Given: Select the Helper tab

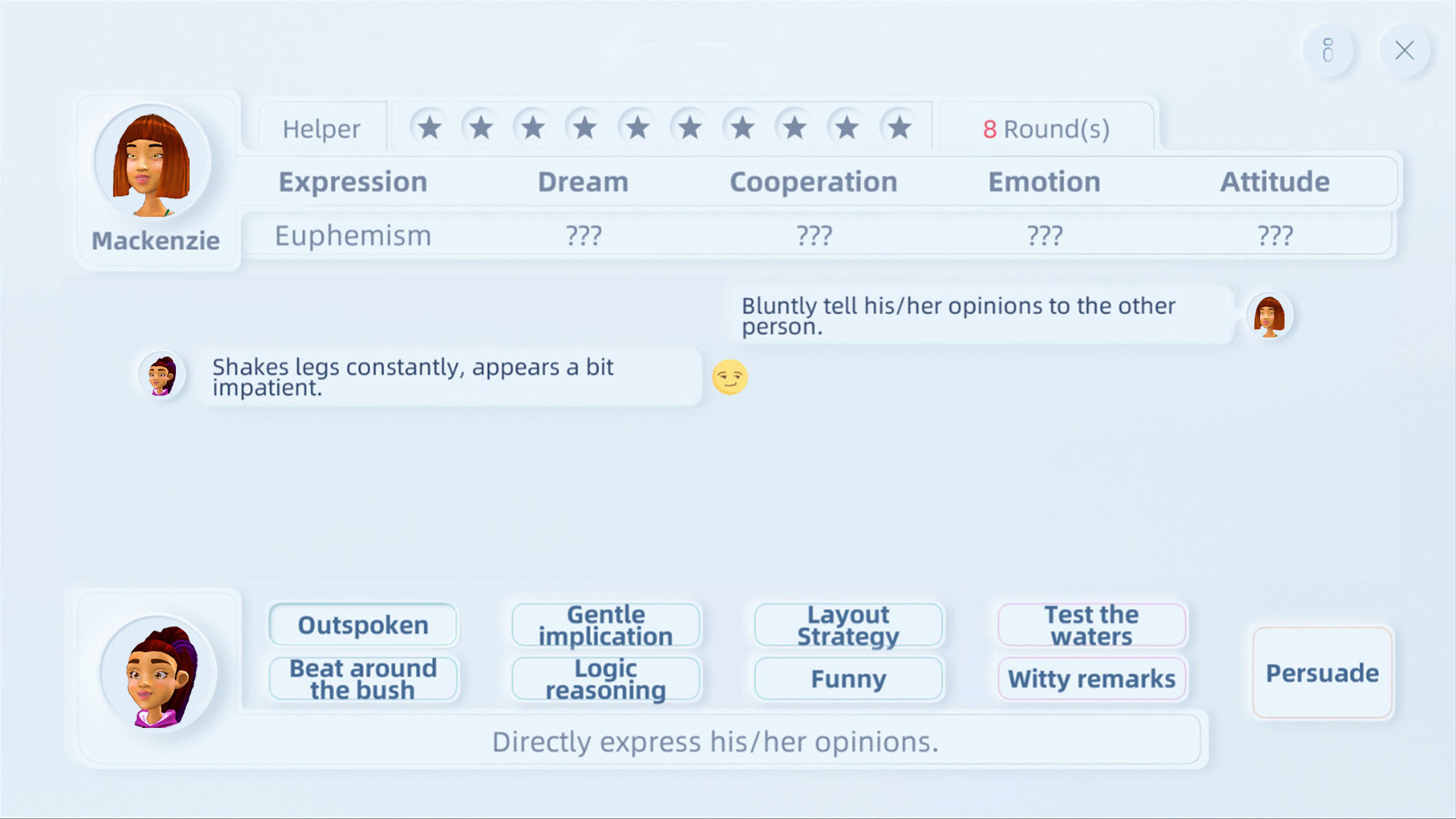Looking at the screenshot, I should [x=322, y=127].
